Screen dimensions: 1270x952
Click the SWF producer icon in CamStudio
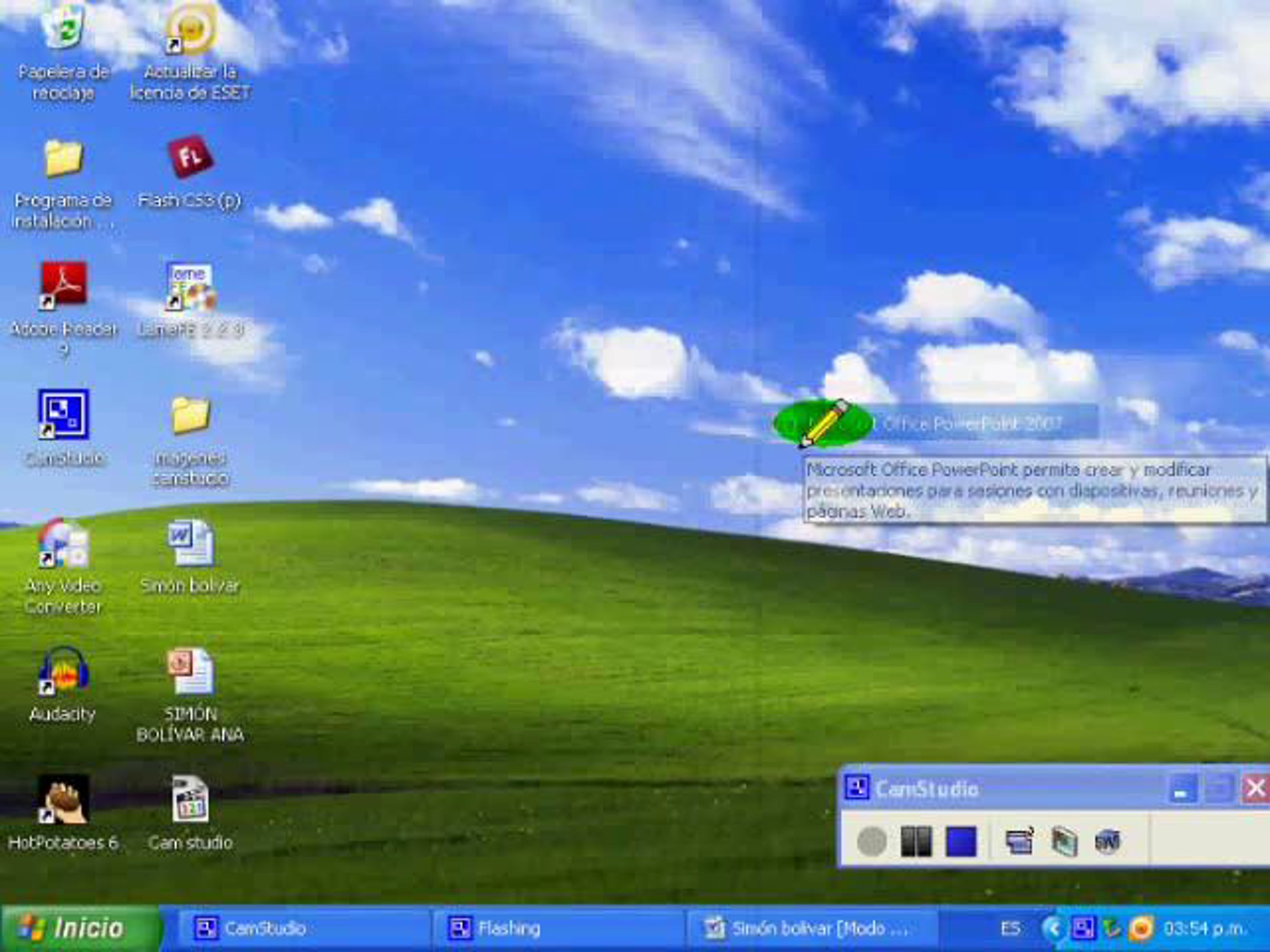click(1107, 842)
